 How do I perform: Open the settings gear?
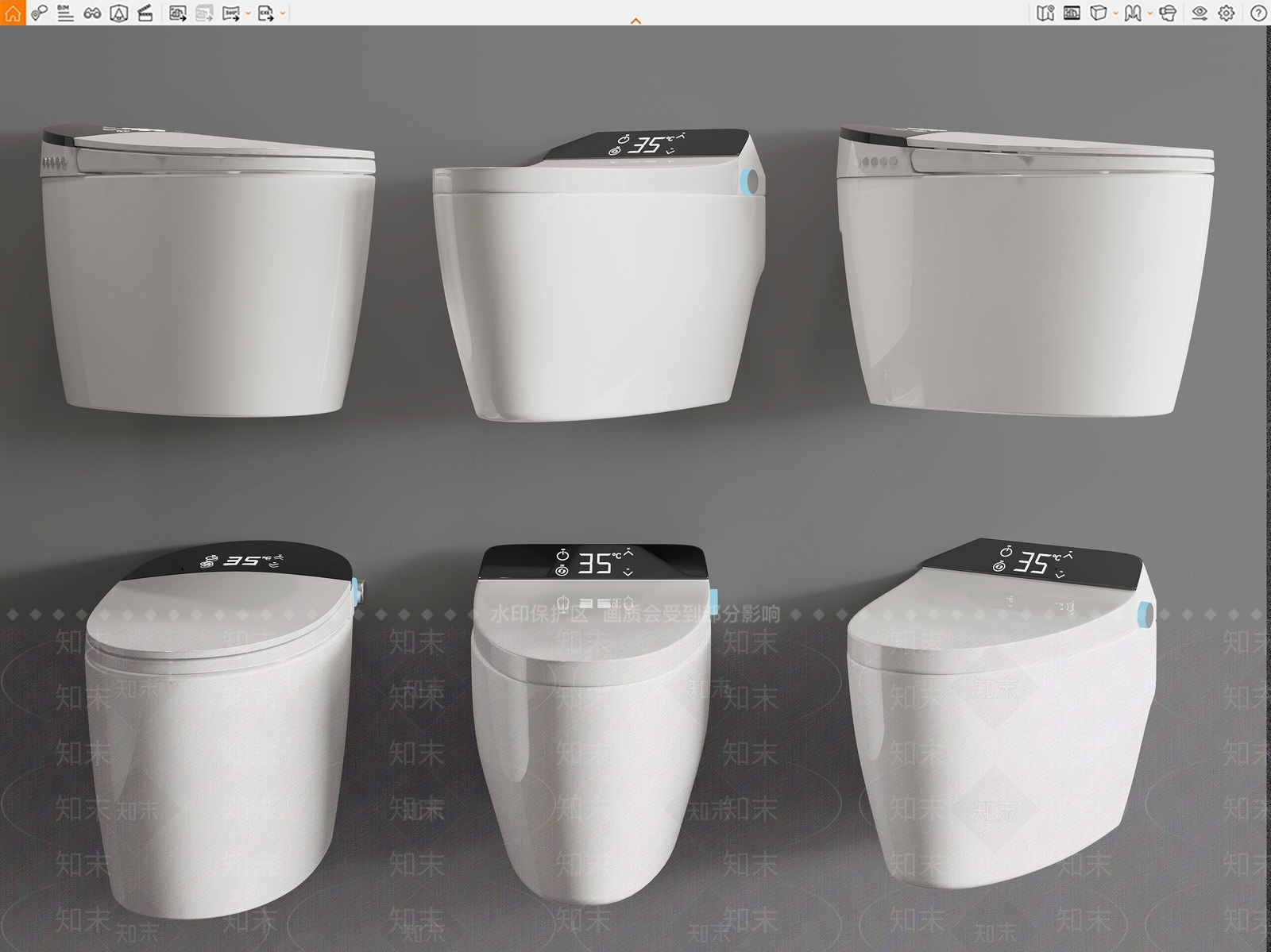click(1227, 13)
